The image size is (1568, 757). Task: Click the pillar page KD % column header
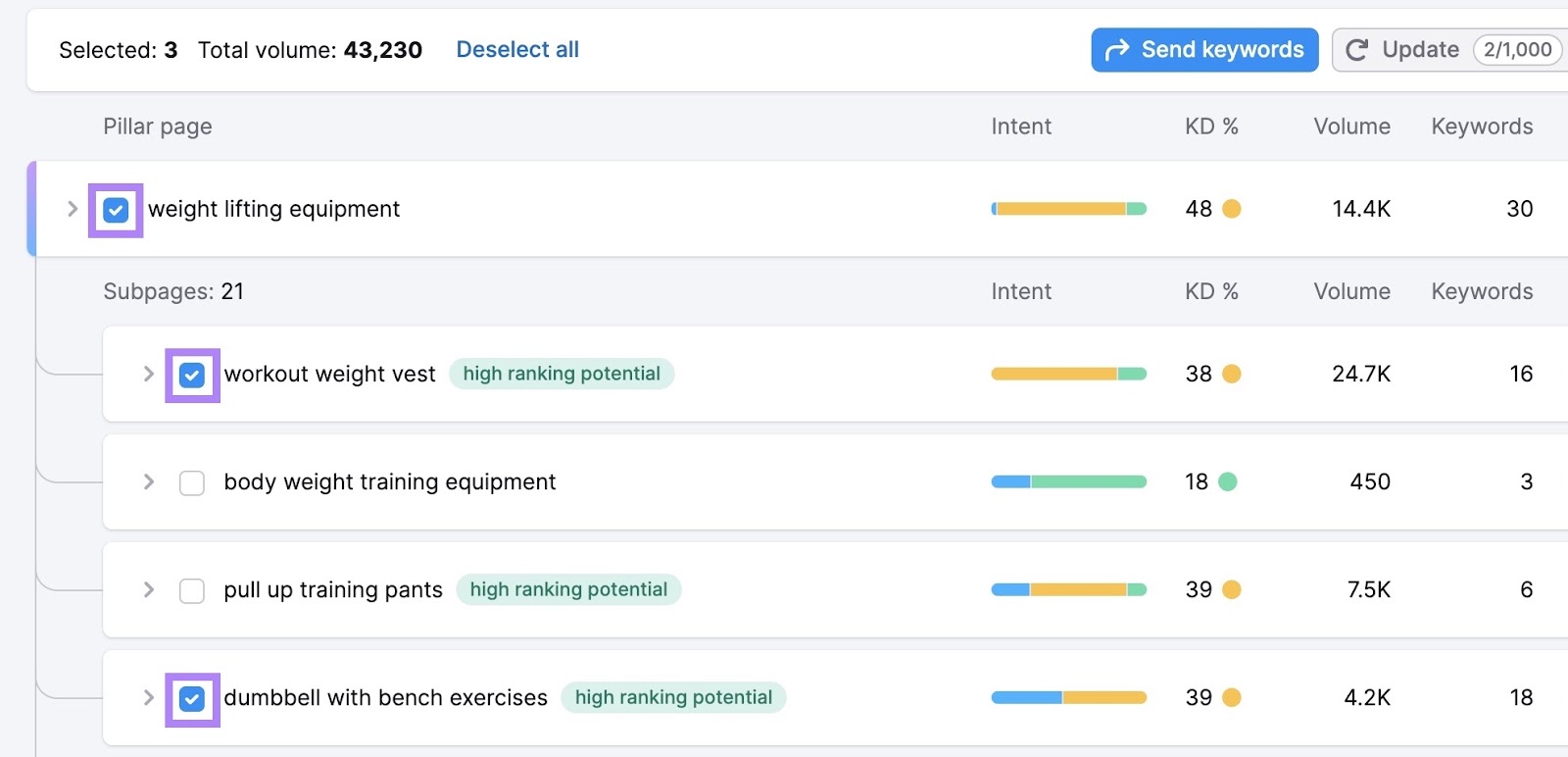click(1211, 126)
